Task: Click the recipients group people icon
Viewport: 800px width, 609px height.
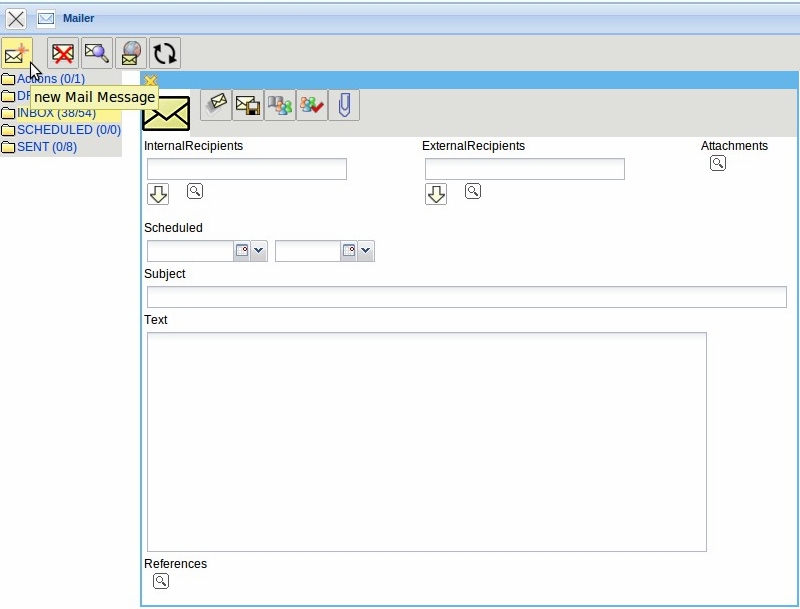Action: (x=280, y=105)
